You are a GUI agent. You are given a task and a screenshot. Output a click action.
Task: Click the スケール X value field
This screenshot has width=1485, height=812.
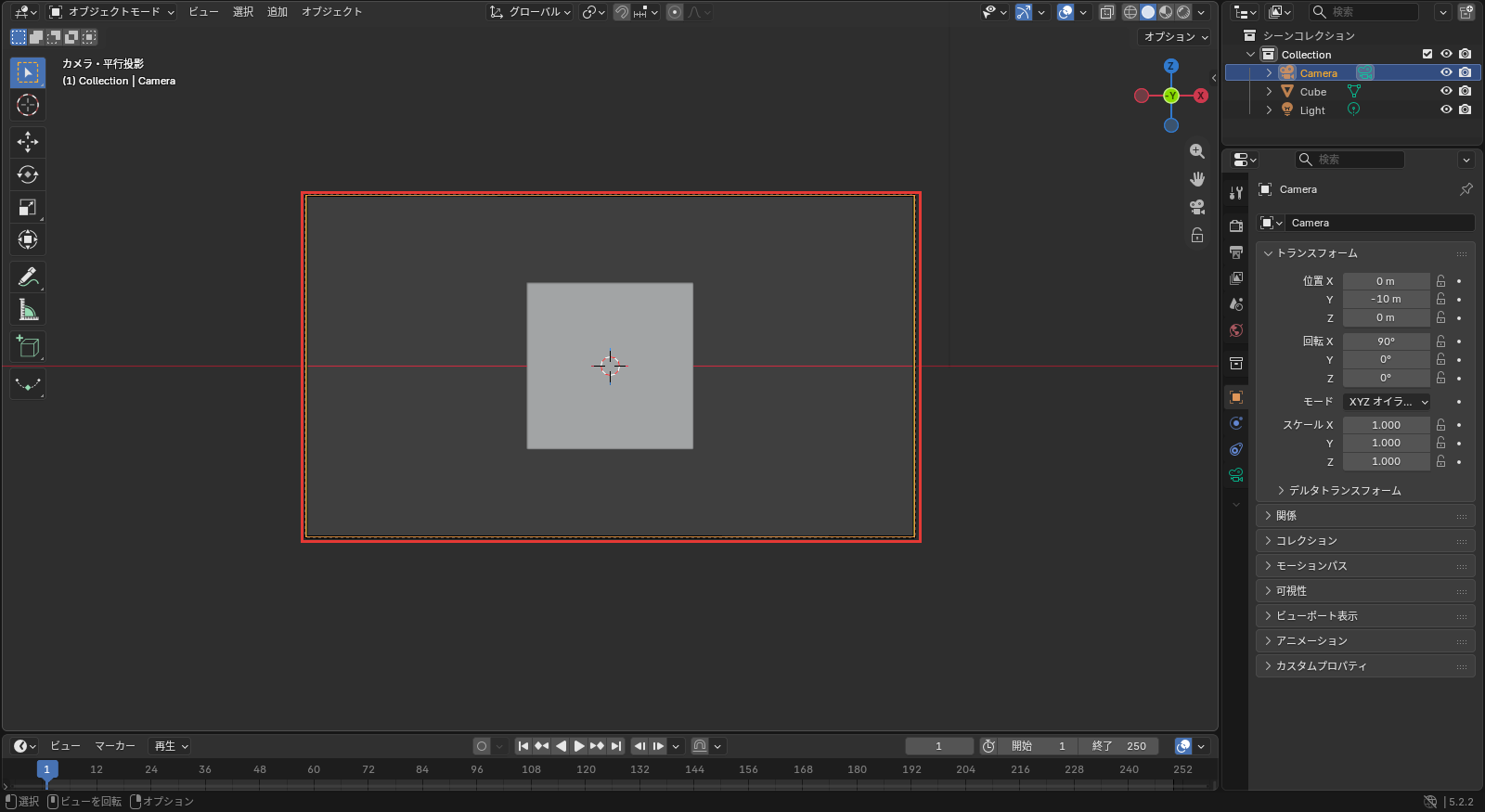click(1387, 425)
